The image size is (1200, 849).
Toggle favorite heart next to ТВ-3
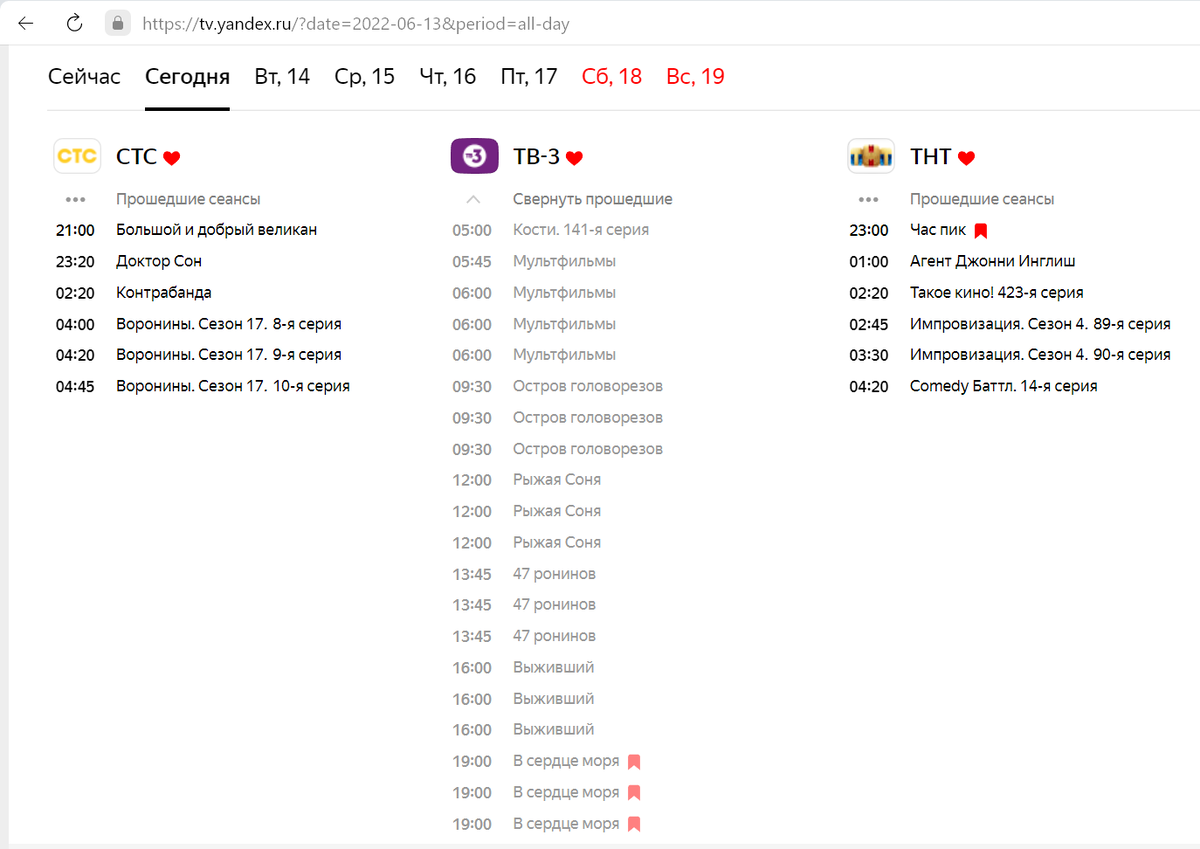[x=574, y=158]
